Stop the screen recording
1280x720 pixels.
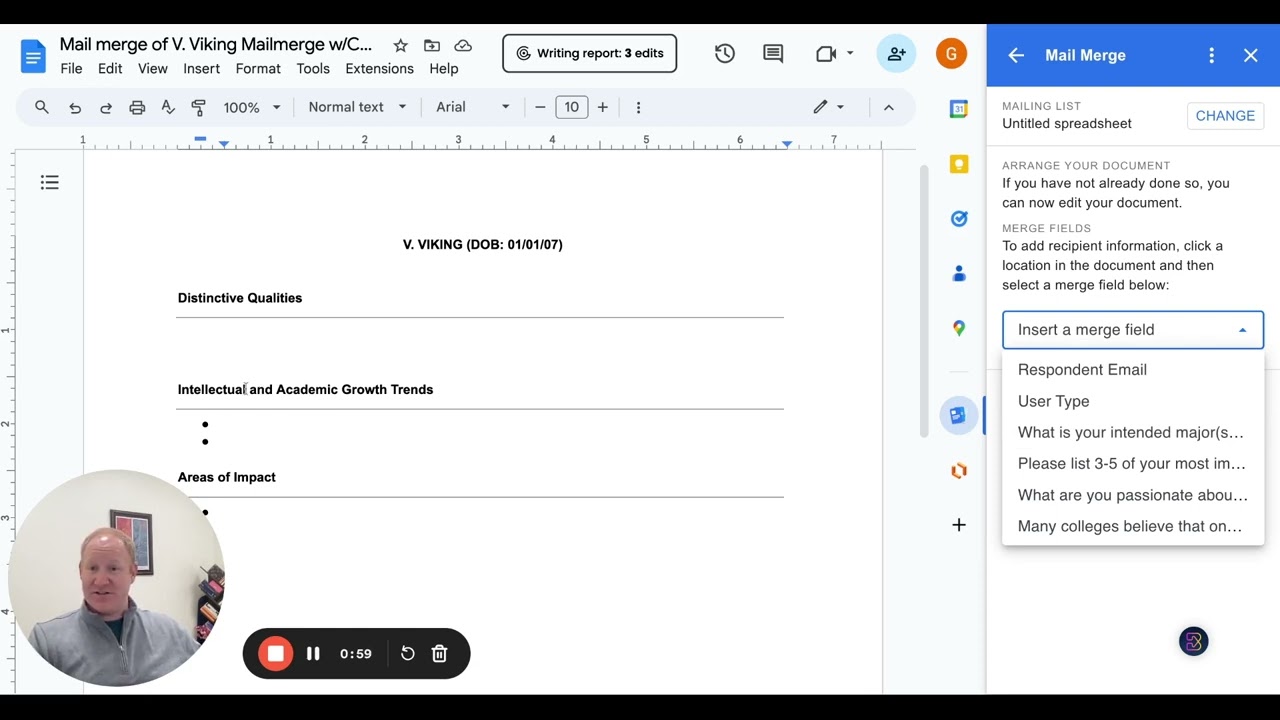click(275, 654)
